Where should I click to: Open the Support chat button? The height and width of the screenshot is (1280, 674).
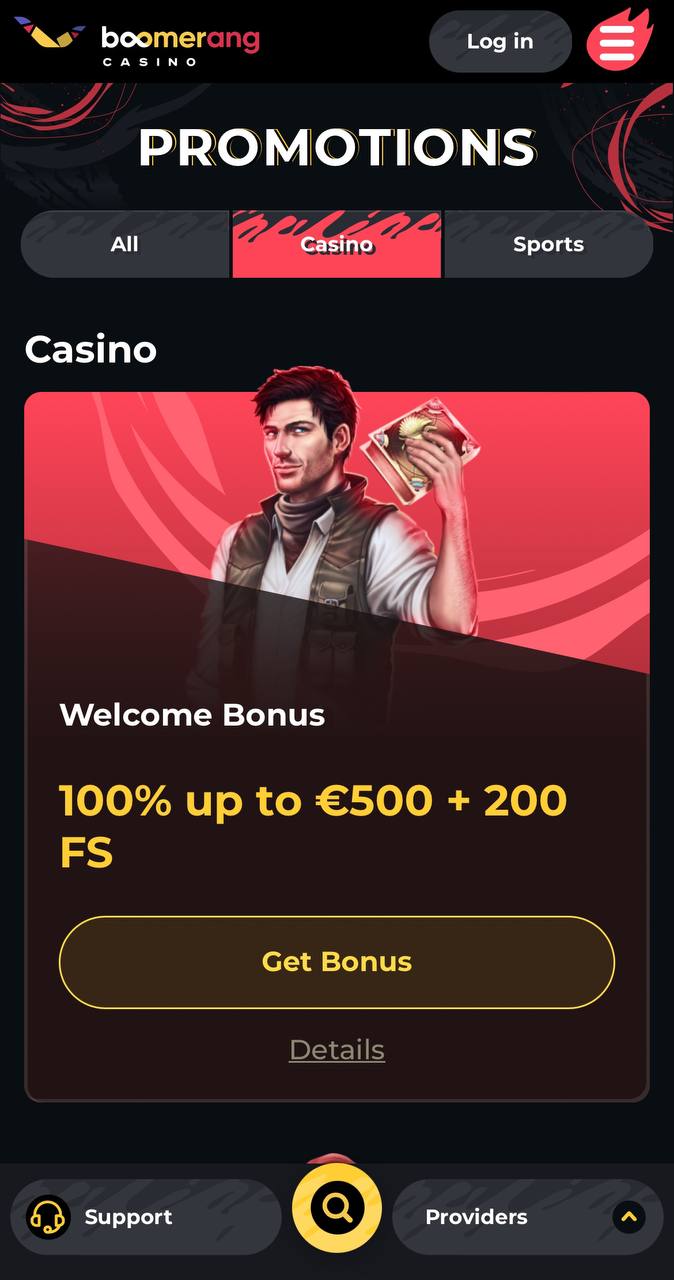(x=146, y=1217)
